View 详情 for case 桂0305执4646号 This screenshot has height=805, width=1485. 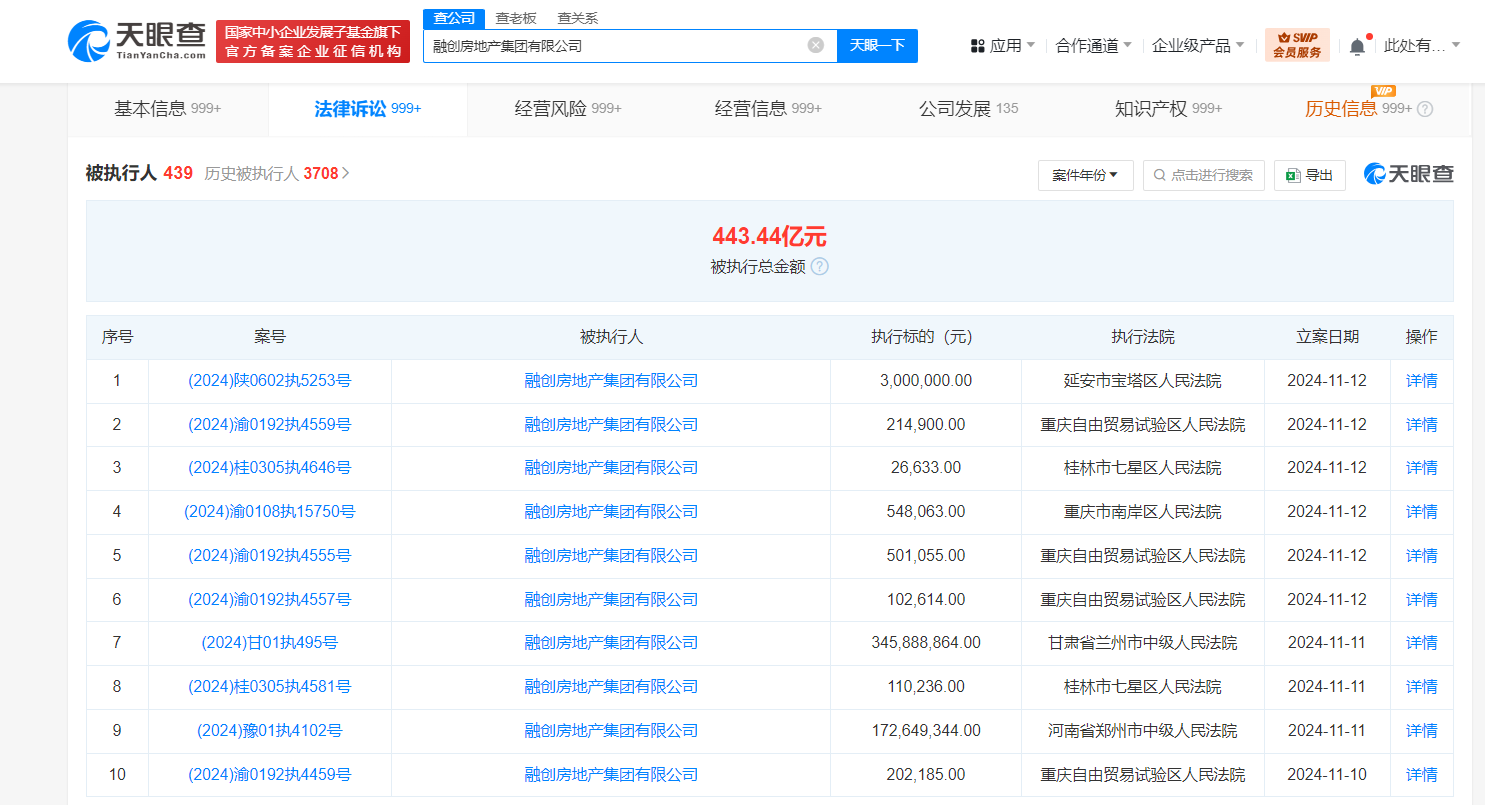tap(1421, 468)
